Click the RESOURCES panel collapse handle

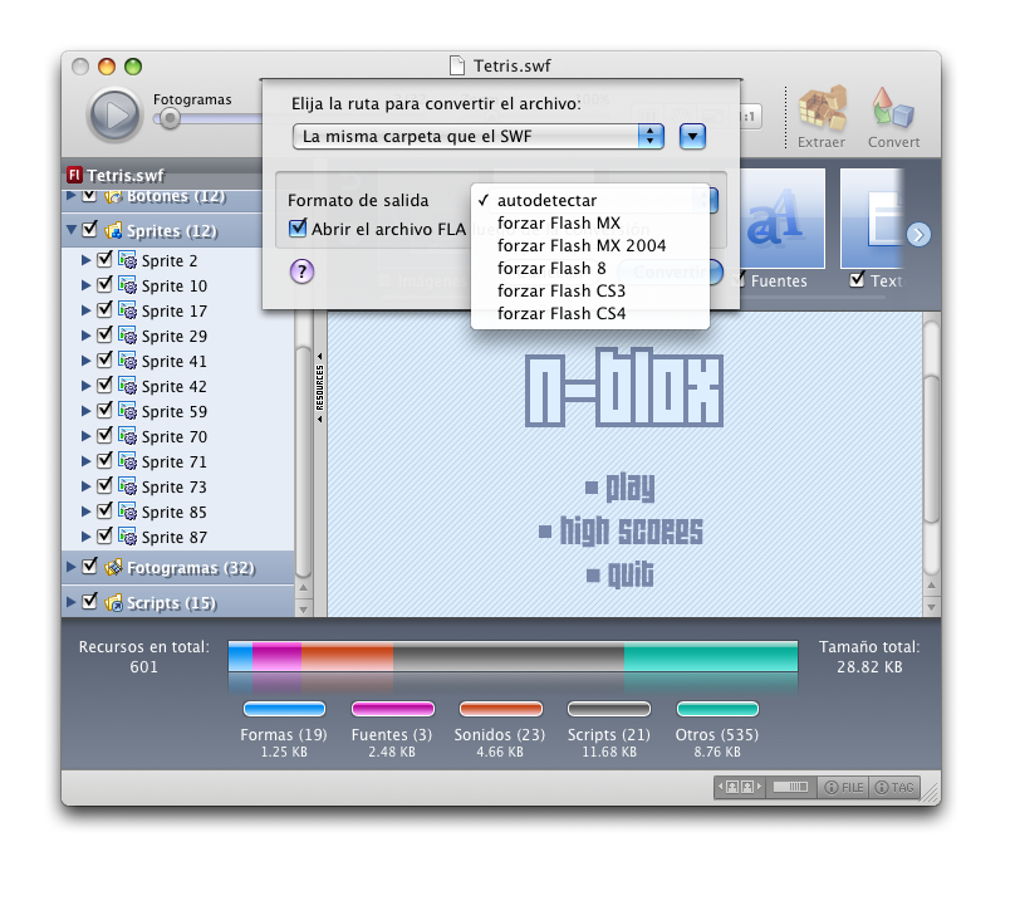pos(319,388)
